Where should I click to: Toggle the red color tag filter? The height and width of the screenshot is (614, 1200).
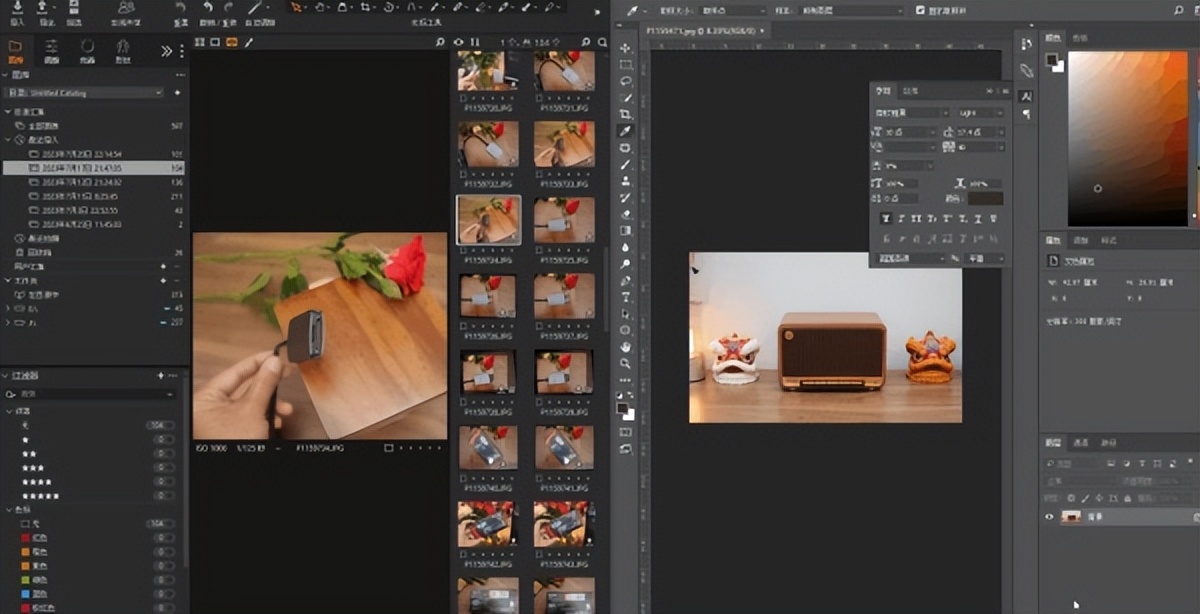coord(26,538)
